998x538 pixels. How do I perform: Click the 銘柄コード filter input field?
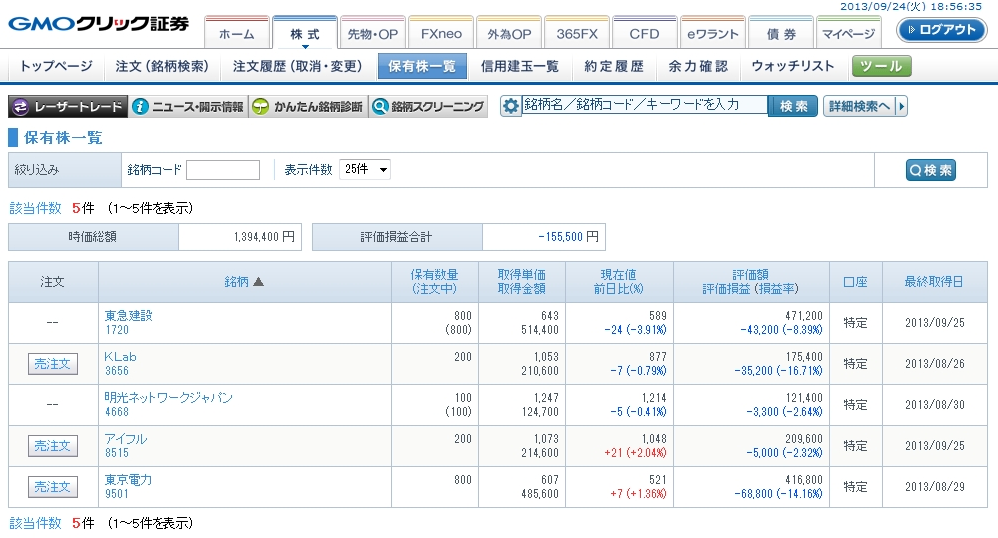[223, 170]
